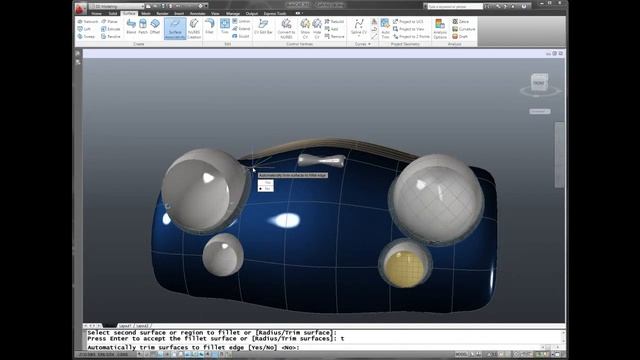Click Add control vertices
This screenshot has width=640, height=360.
pos(331,29)
